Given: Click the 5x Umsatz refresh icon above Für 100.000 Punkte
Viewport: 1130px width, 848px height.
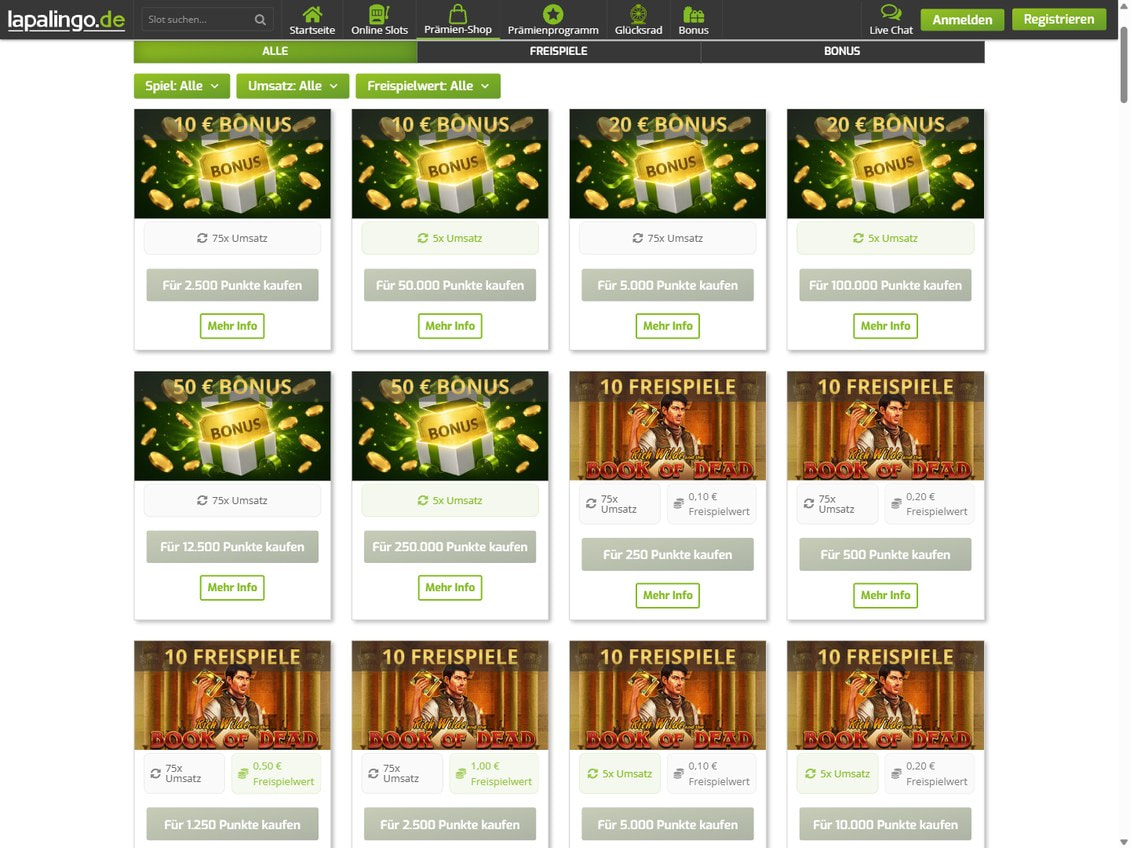Looking at the screenshot, I should pyautogui.click(x=858, y=238).
